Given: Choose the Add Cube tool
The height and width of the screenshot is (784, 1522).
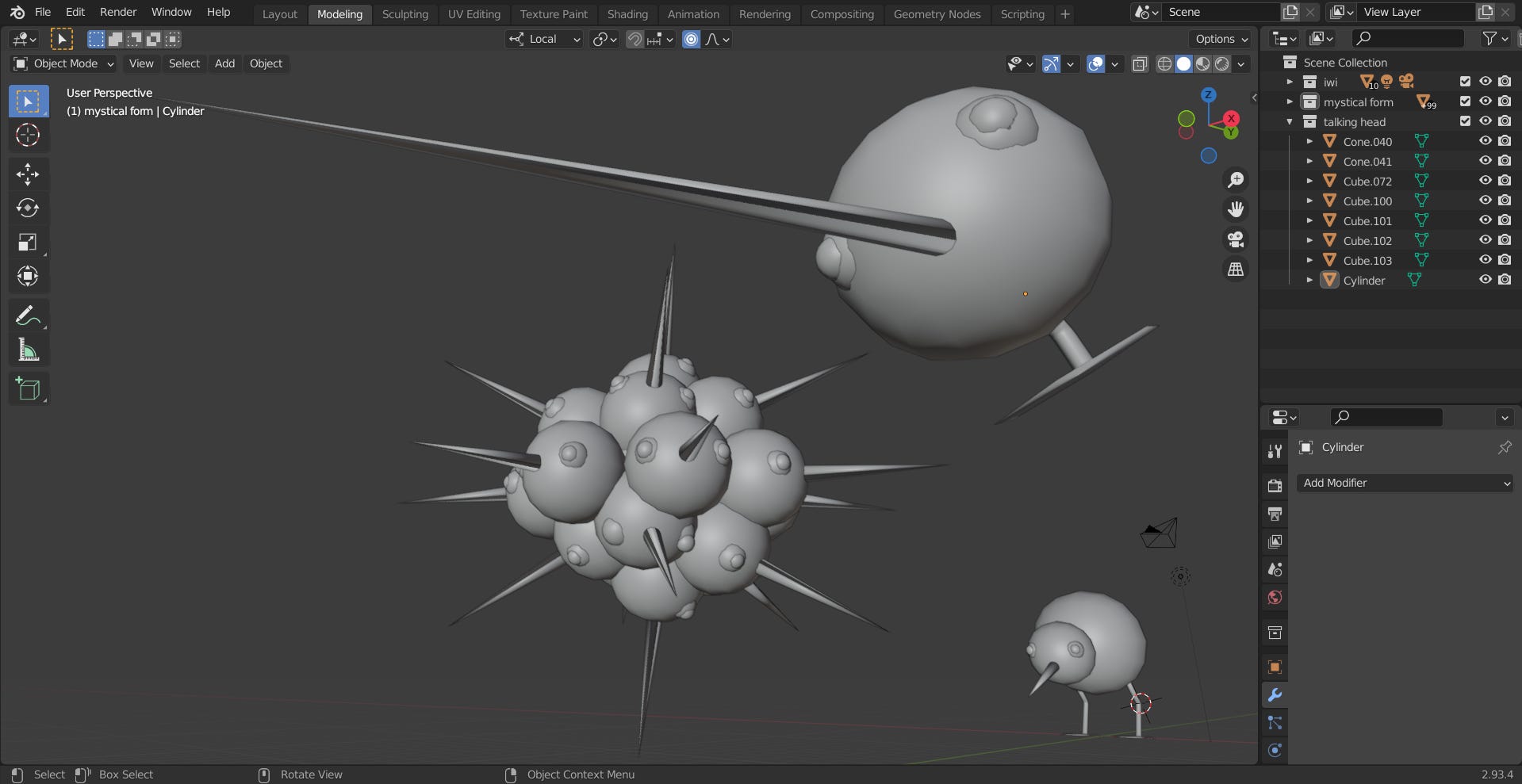Looking at the screenshot, I should (28, 388).
